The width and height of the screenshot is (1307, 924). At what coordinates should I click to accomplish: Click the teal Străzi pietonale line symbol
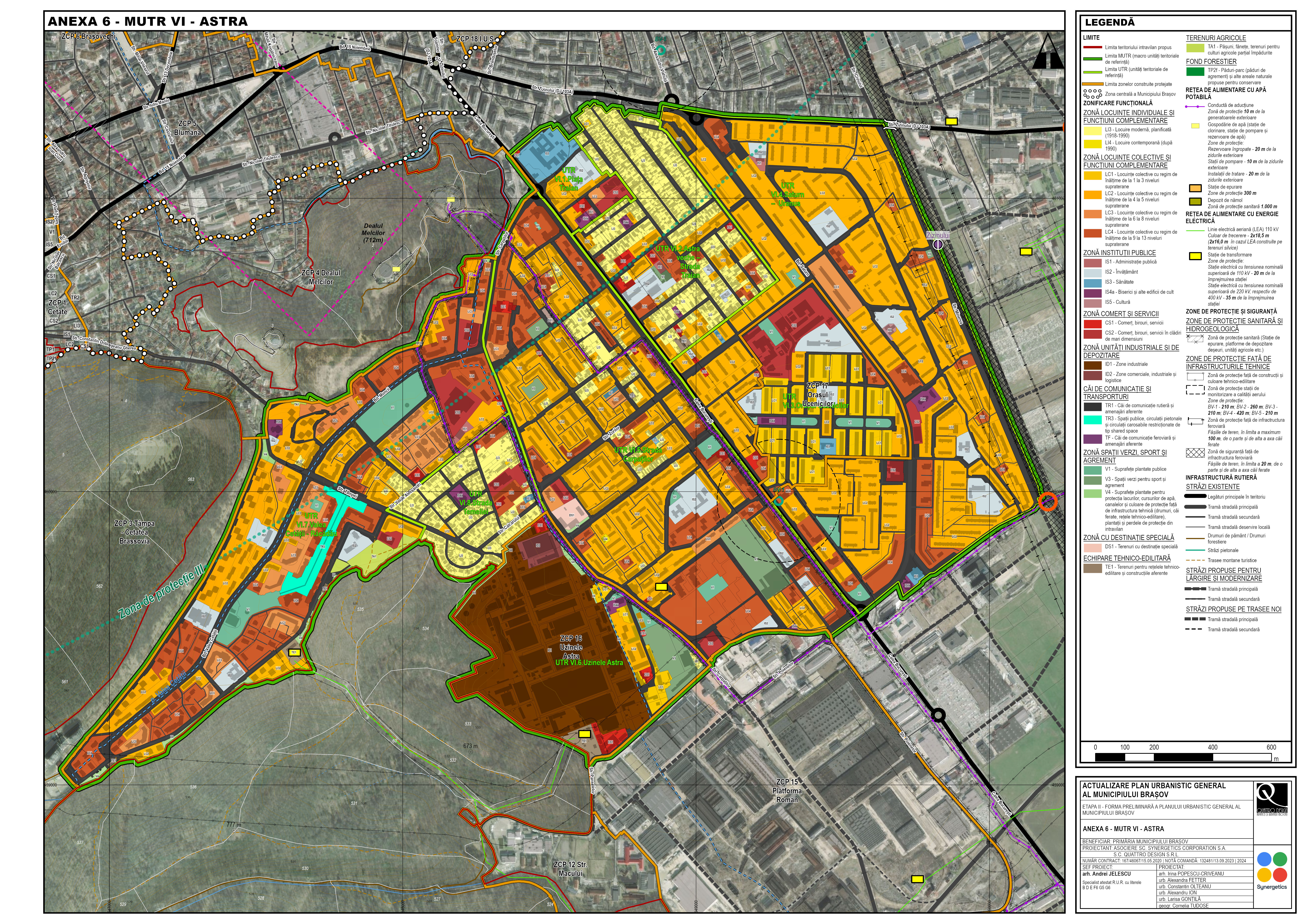coord(1195,550)
